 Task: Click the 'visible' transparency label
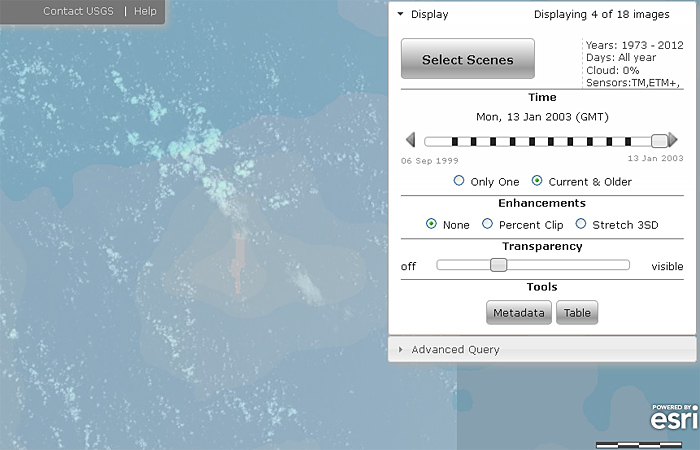[x=667, y=267]
